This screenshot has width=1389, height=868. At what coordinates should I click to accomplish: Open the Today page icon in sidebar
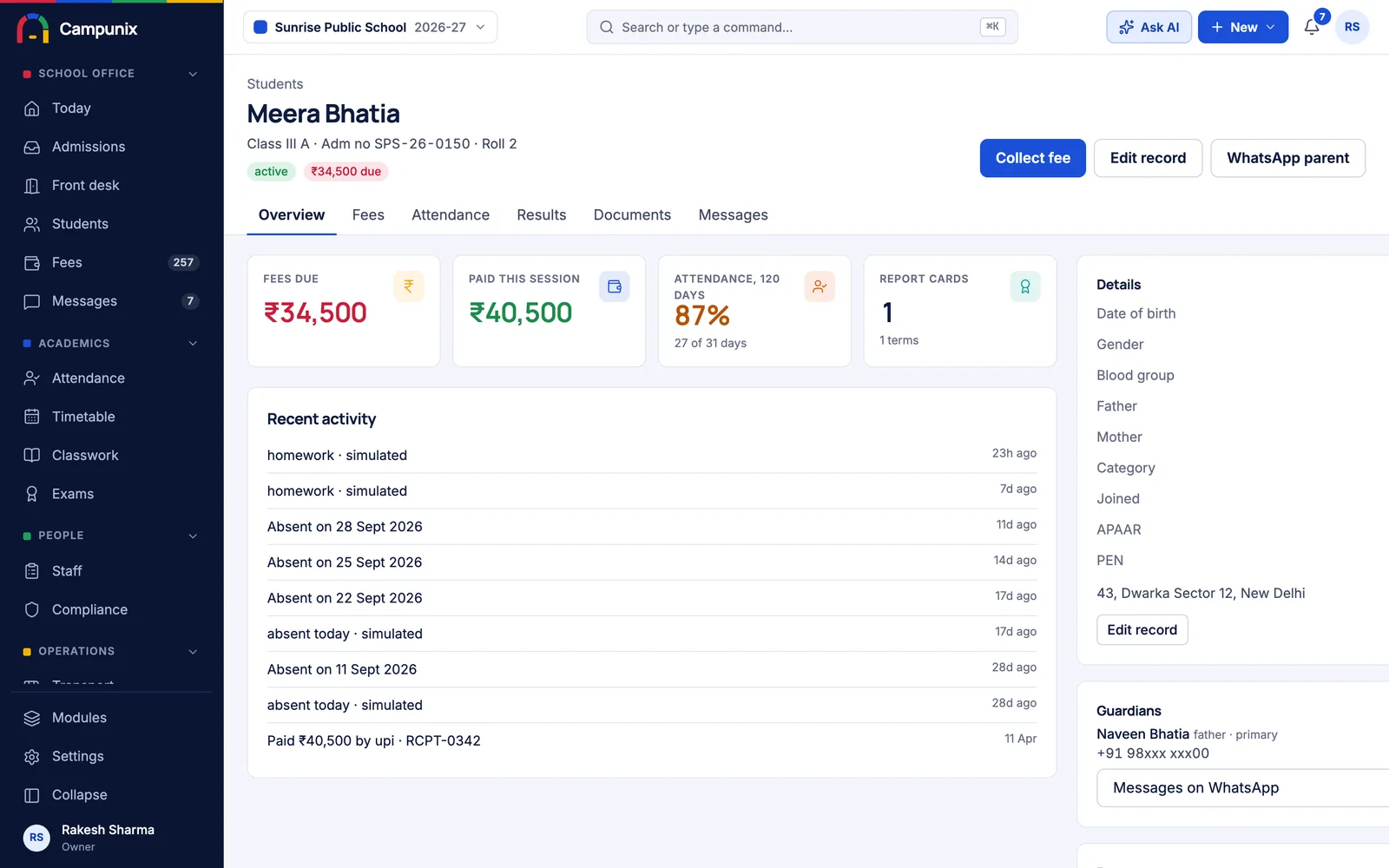tap(32, 108)
